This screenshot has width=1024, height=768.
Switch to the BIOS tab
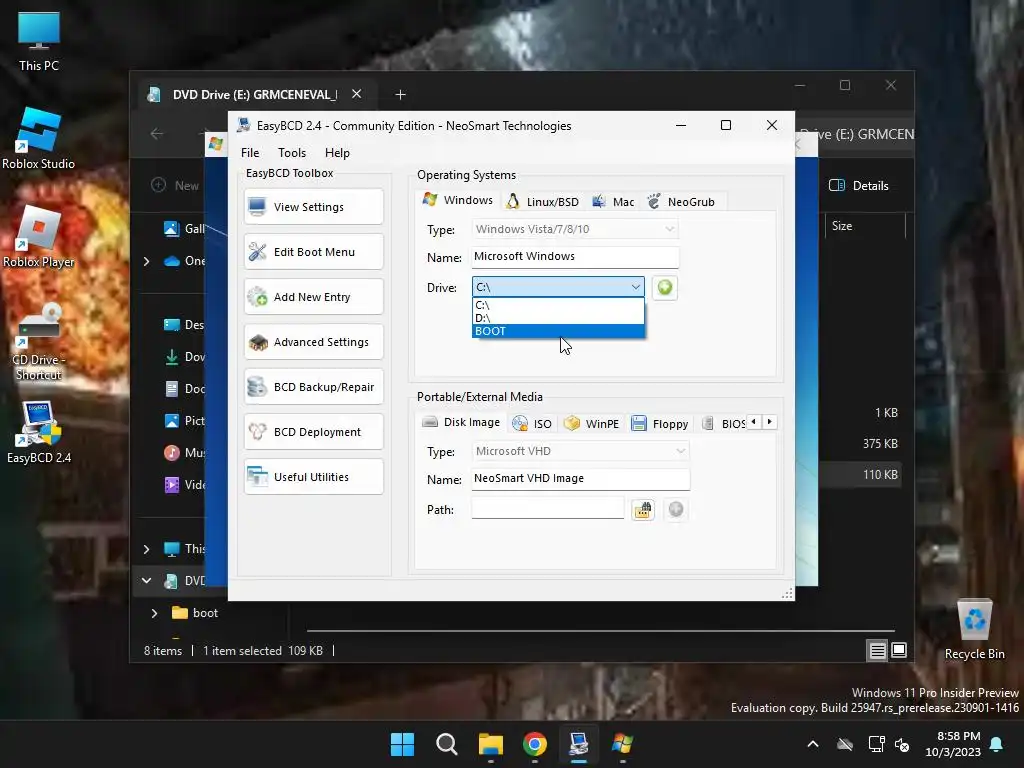click(723, 424)
